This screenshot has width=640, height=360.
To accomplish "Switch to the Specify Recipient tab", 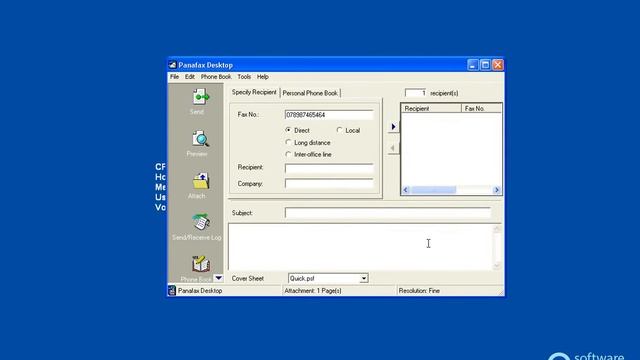I will click(x=254, y=92).
